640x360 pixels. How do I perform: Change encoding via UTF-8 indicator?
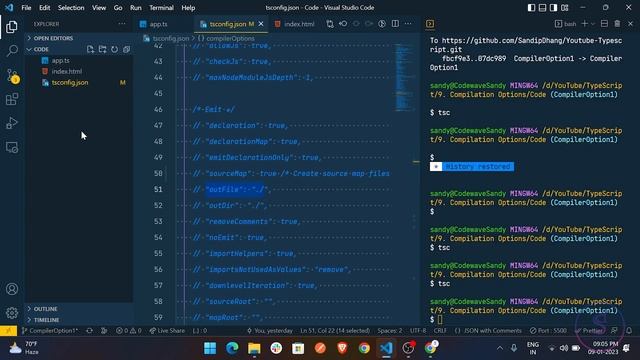pyautogui.click(x=418, y=331)
